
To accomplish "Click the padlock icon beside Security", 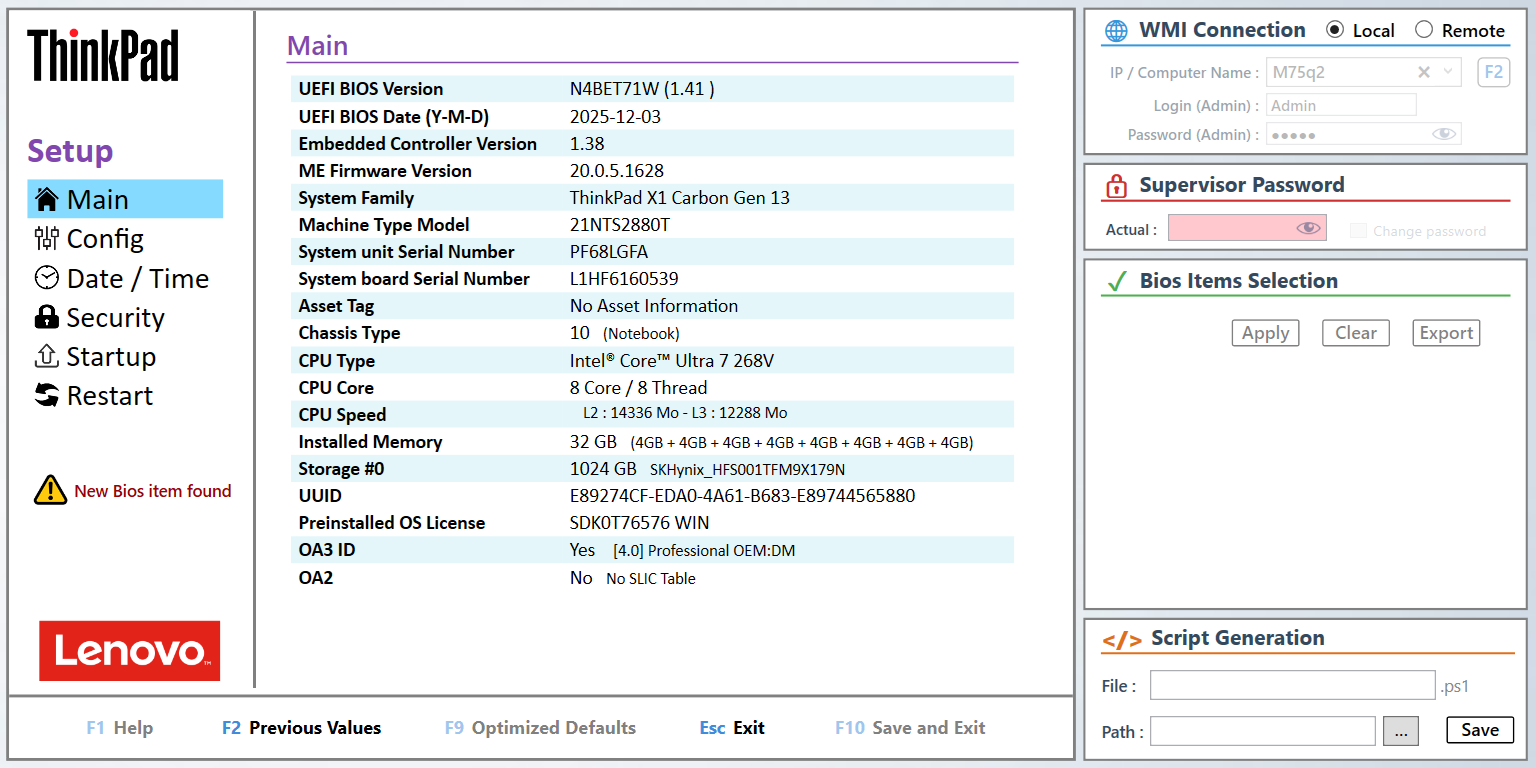I will click(x=46, y=317).
